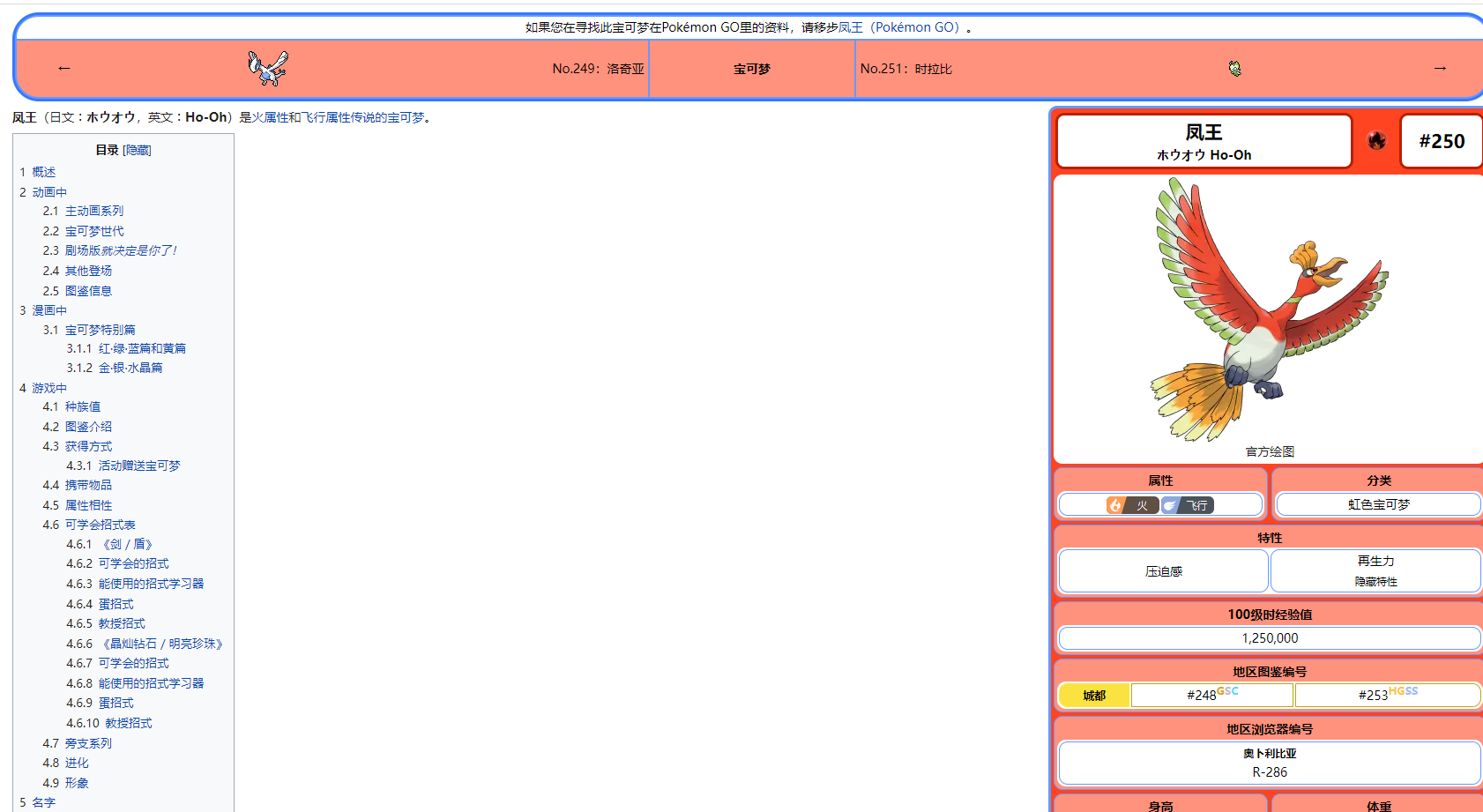This screenshot has width=1483, height=812.
Task: Jump to section 4.8 进化
Action: click(65, 763)
